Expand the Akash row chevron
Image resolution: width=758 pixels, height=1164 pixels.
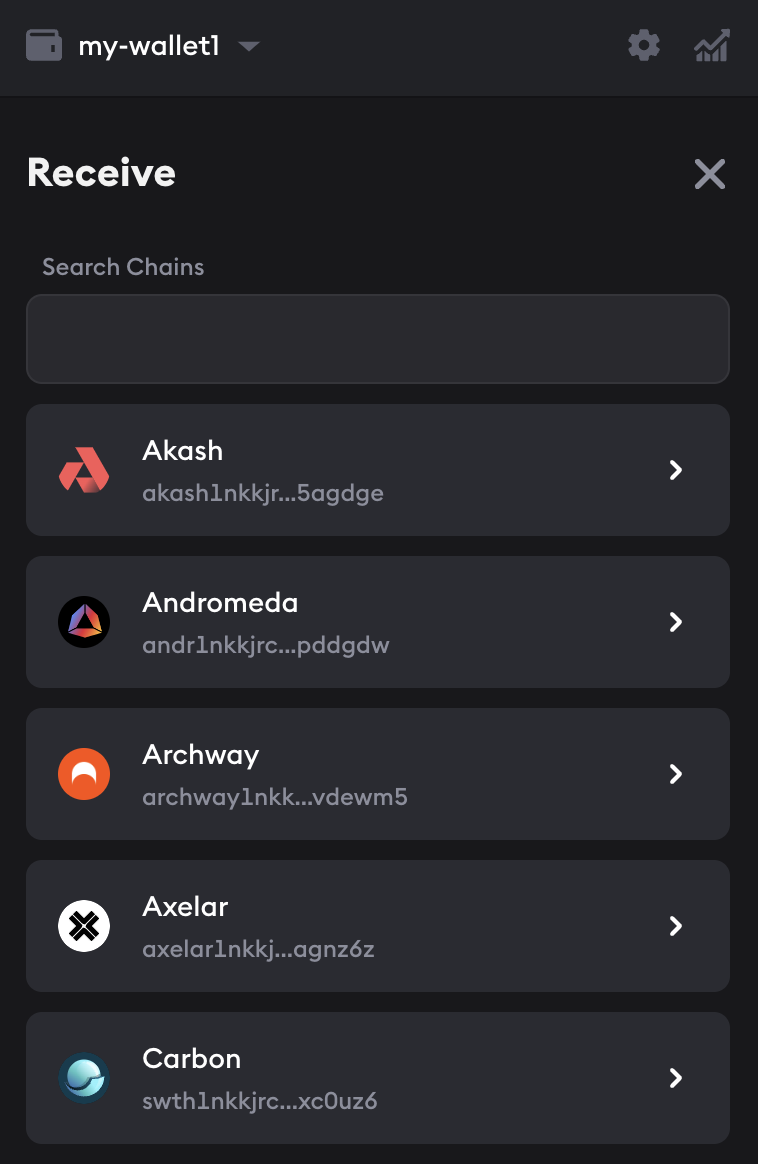click(x=676, y=470)
